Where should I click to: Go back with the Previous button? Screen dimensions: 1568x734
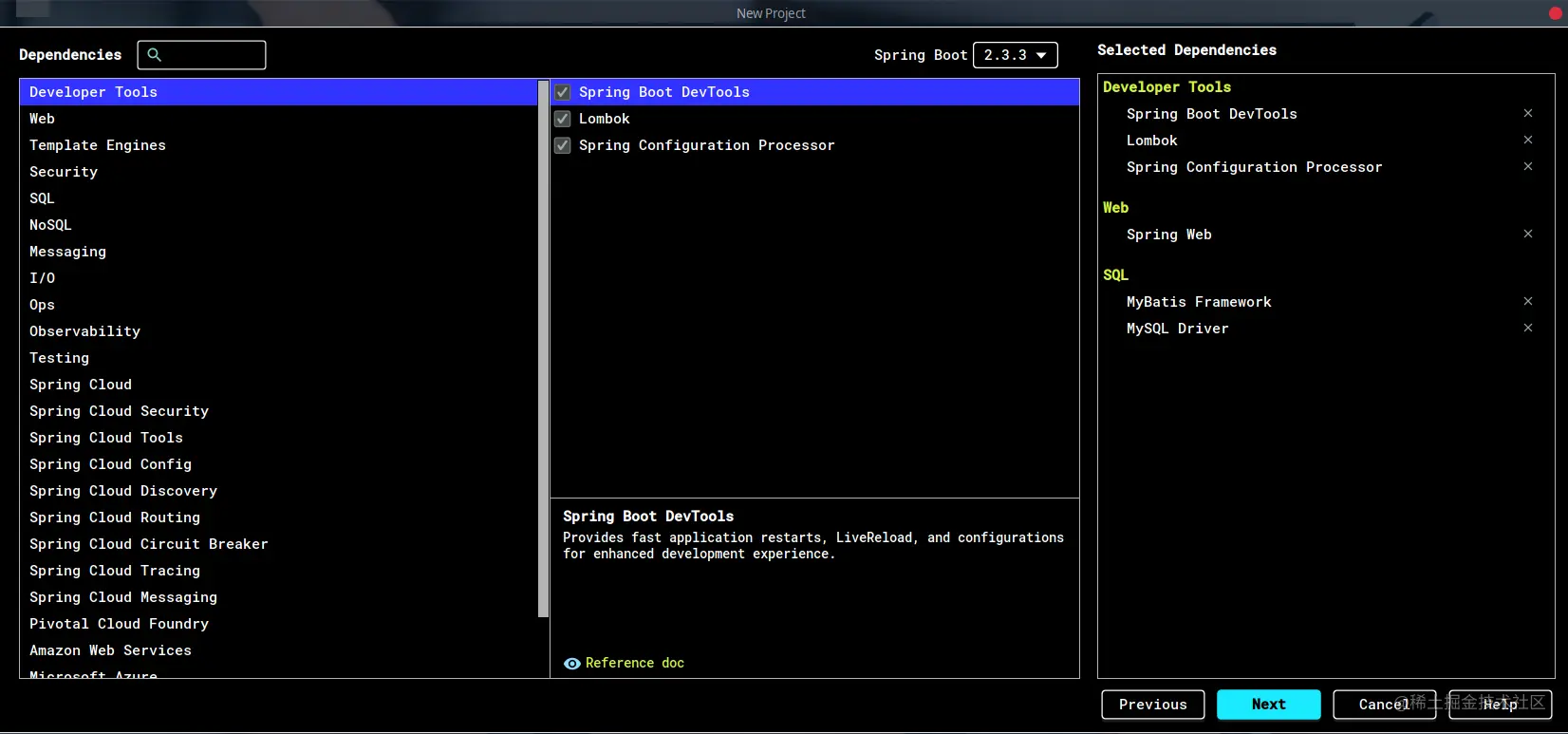pos(1153,705)
